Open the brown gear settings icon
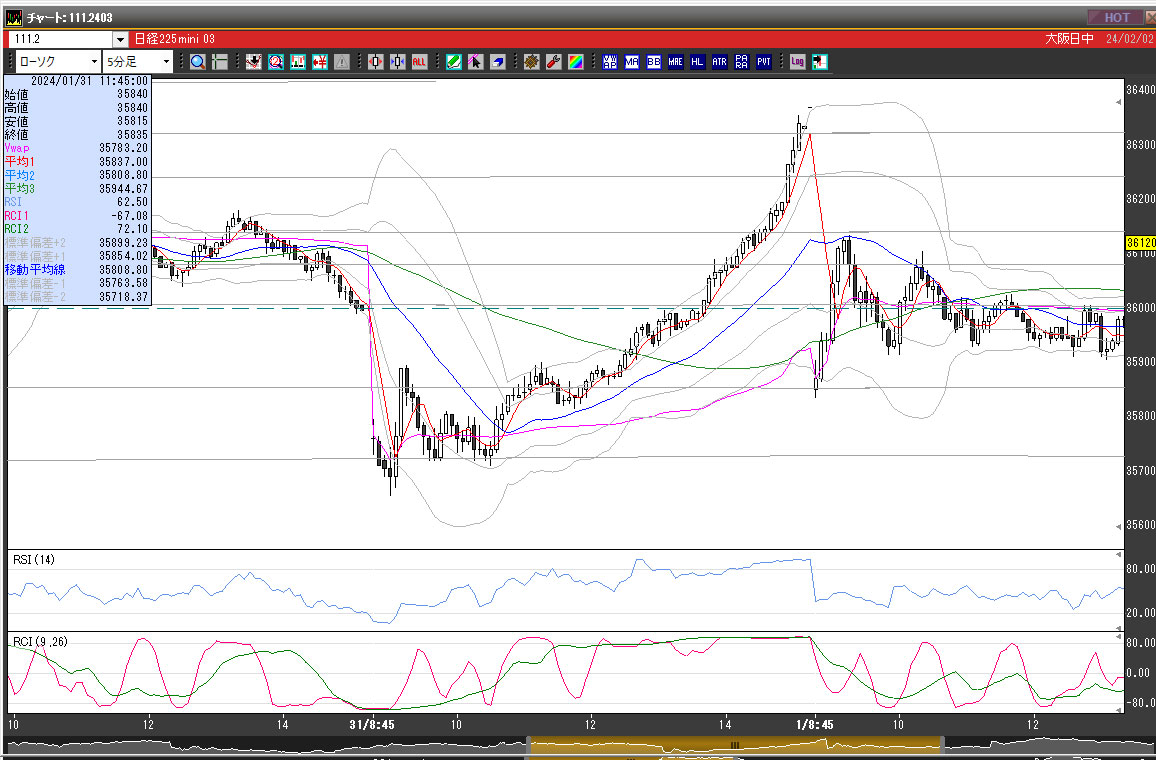This screenshot has height=760, width=1156. [532, 62]
